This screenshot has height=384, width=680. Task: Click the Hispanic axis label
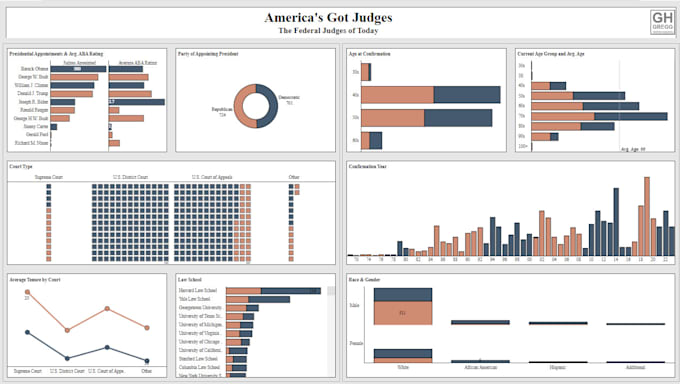coord(558,367)
